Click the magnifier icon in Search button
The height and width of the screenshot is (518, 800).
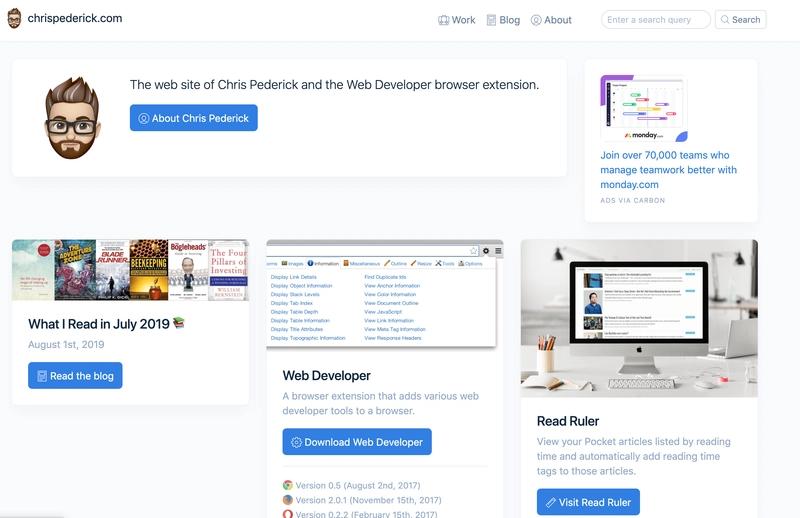point(724,19)
